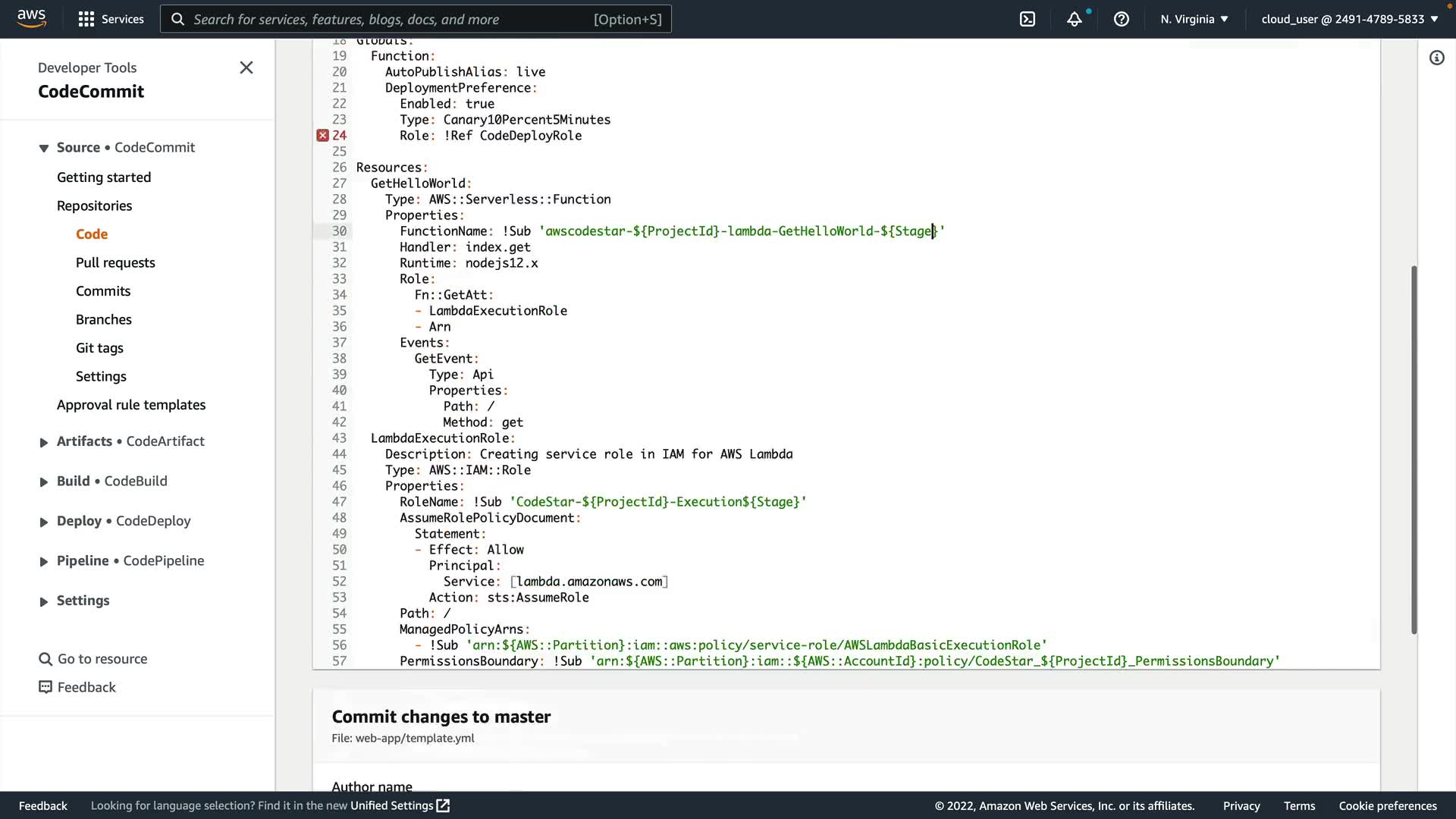Click the top search services field

pyautogui.click(x=415, y=19)
